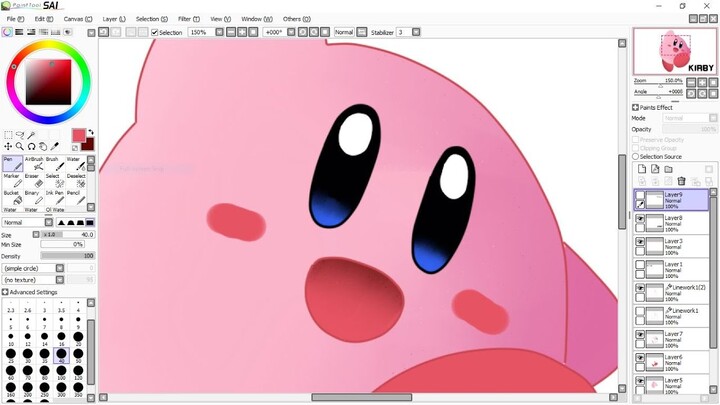
Task: Toggle Selection checkbox in toolbar
Action: point(155,32)
